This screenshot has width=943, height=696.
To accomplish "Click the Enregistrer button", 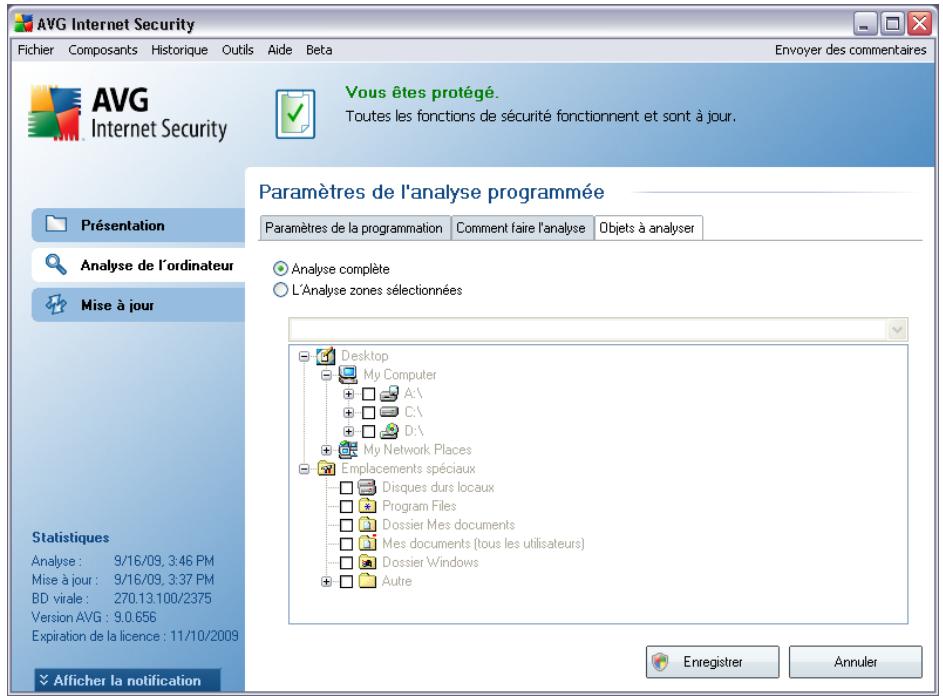I will pyautogui.click(x=712, y=662).
